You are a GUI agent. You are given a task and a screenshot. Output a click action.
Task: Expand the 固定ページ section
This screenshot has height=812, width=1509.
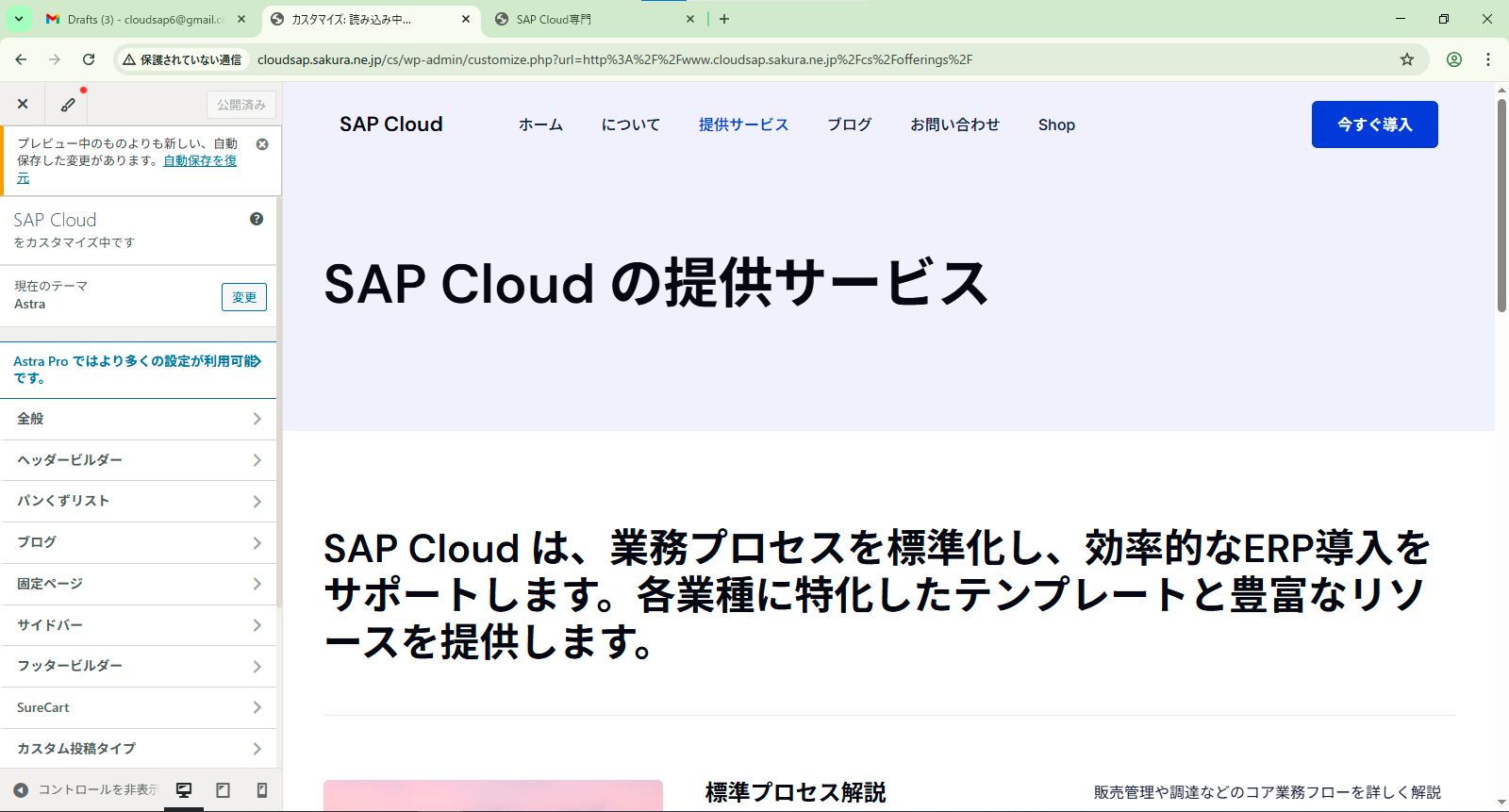(x=139, y=584)
